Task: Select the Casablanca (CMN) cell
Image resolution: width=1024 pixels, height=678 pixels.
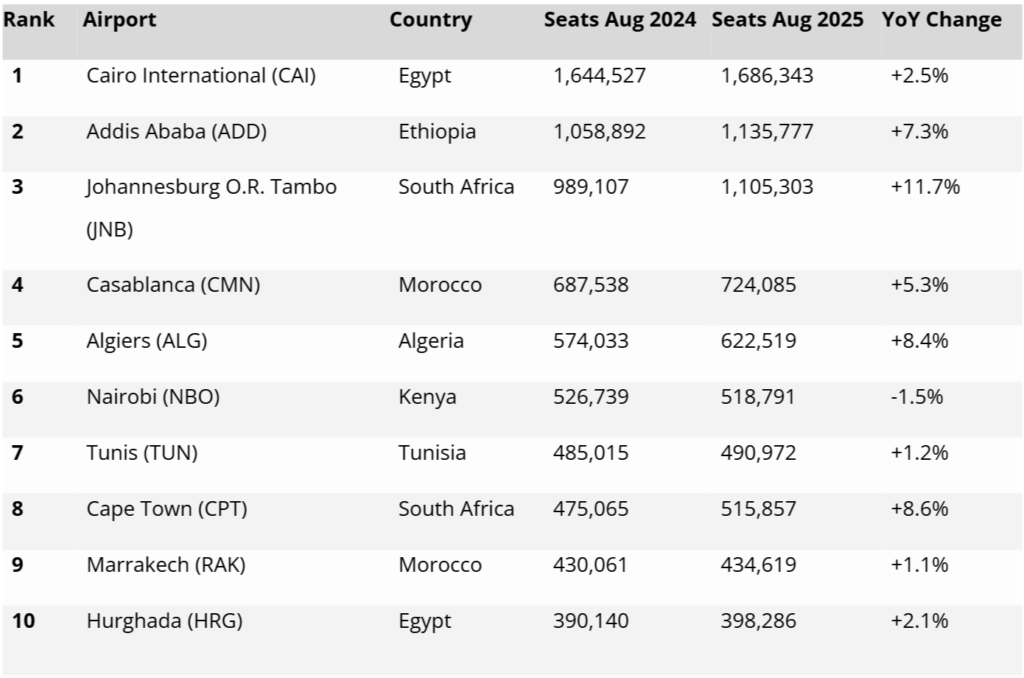Action: [x=173, y=285]
